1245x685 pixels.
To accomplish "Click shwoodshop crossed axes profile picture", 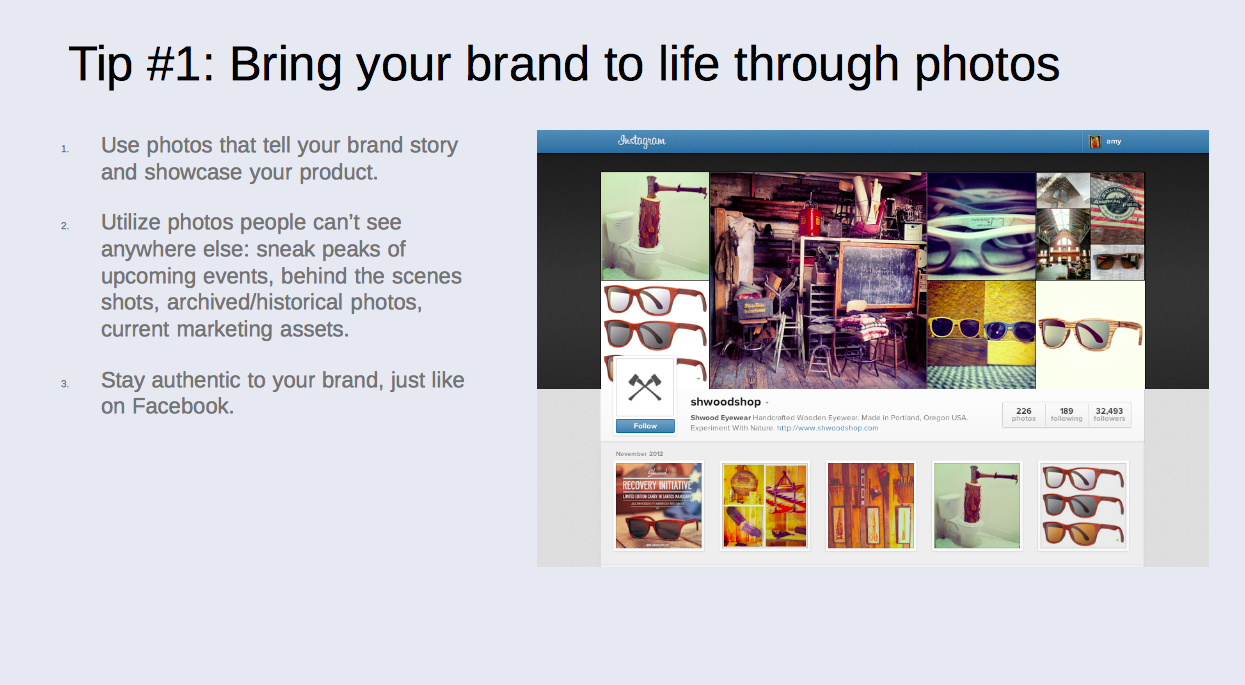I will 645,388.
